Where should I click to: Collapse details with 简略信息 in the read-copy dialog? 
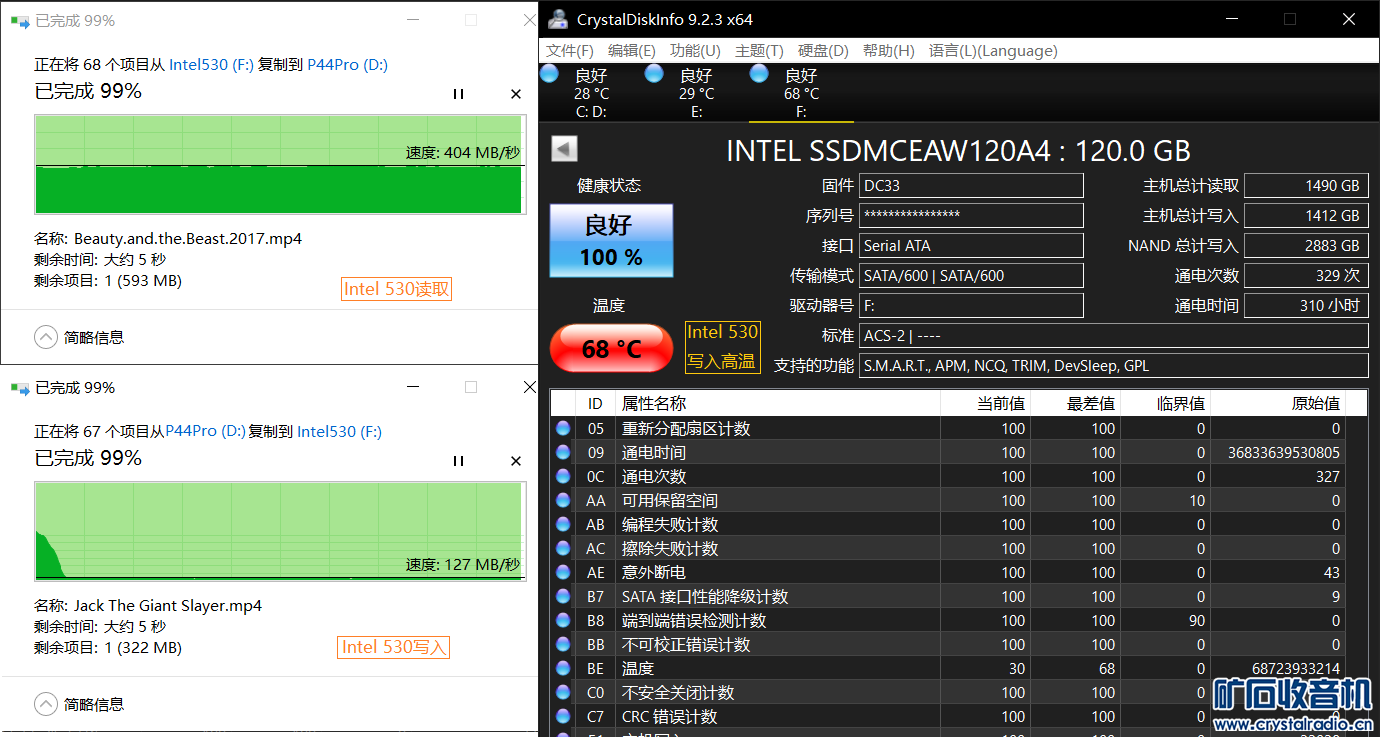click(80, 337)
